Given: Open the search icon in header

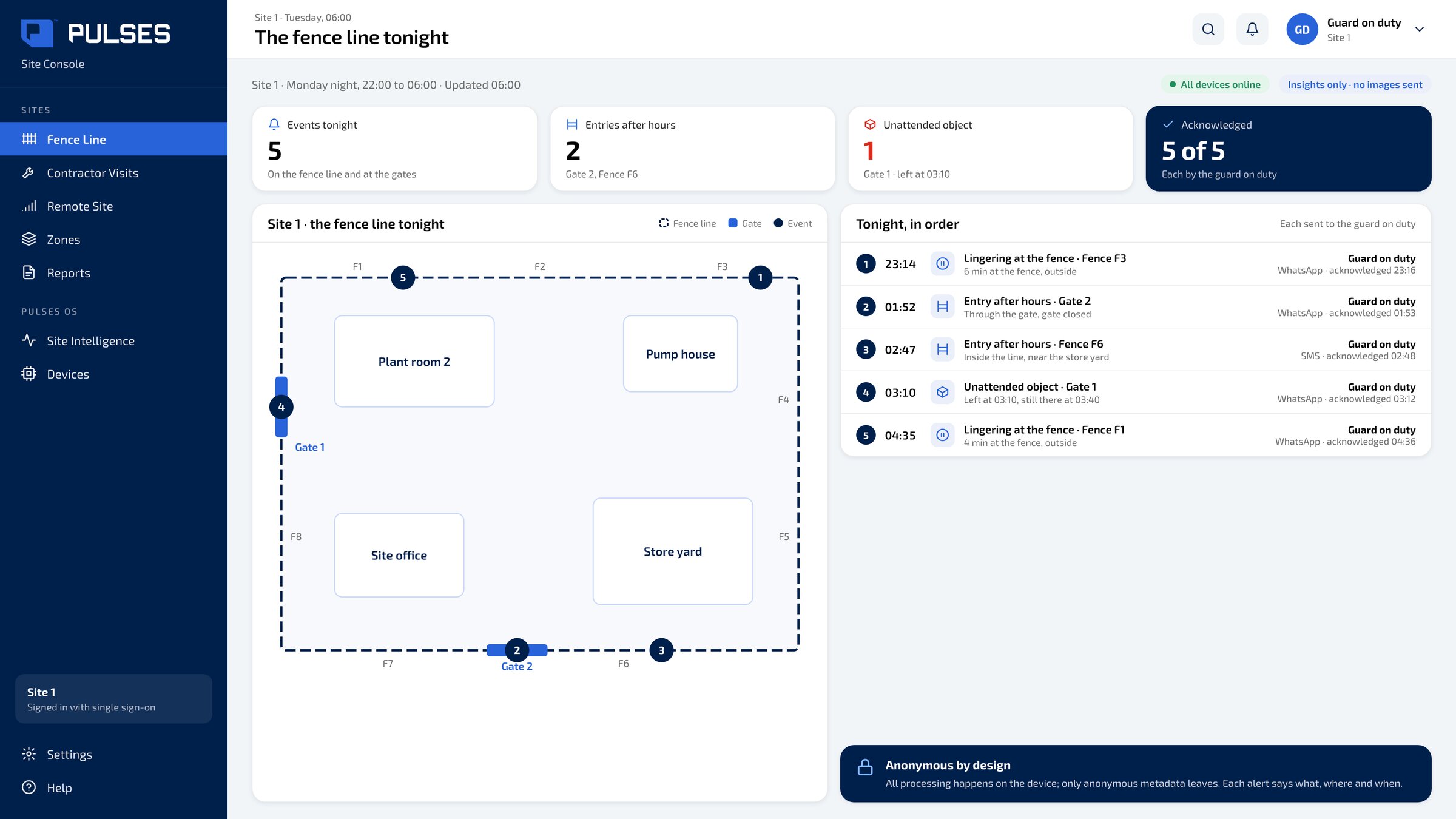Looking at the screenshot, I should (x=1208, y=29).
